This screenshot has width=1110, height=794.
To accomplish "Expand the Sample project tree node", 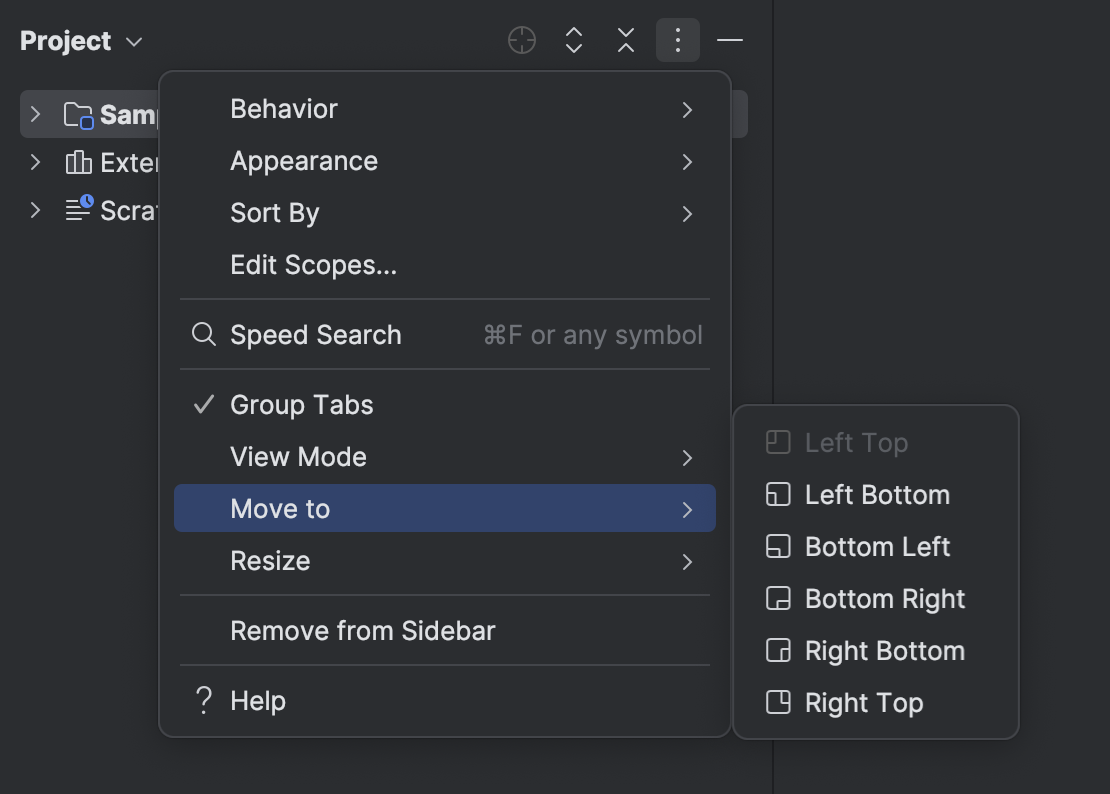I will click(x=33, y=114).
